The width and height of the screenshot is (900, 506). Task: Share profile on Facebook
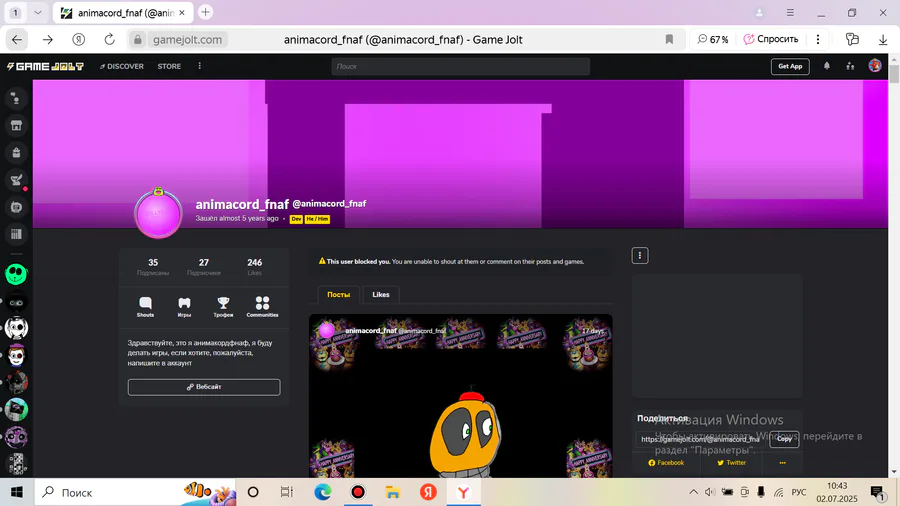pos(666,462)
